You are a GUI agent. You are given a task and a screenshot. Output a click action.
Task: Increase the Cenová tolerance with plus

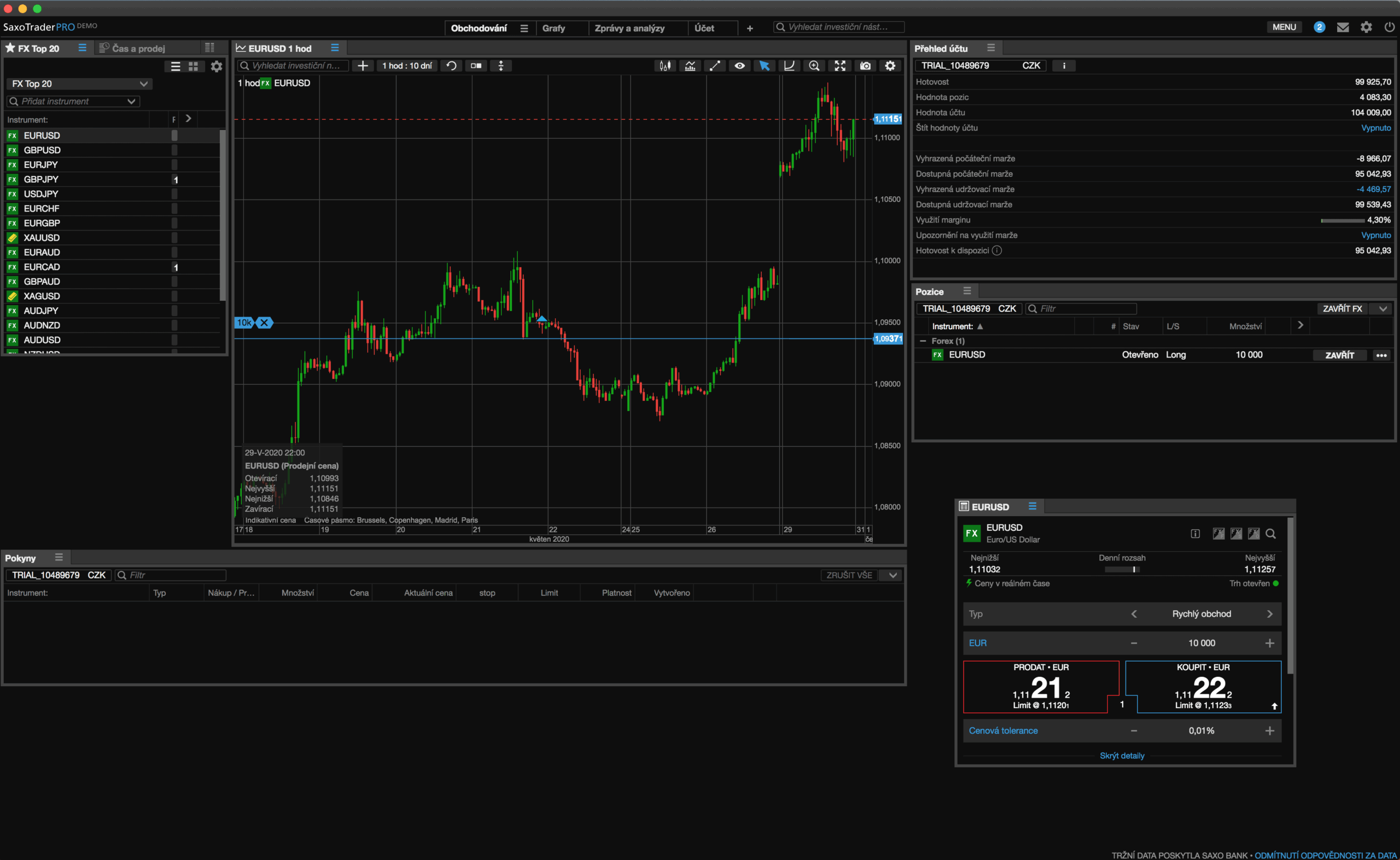pyautogui.click(x=1269, y=731)
